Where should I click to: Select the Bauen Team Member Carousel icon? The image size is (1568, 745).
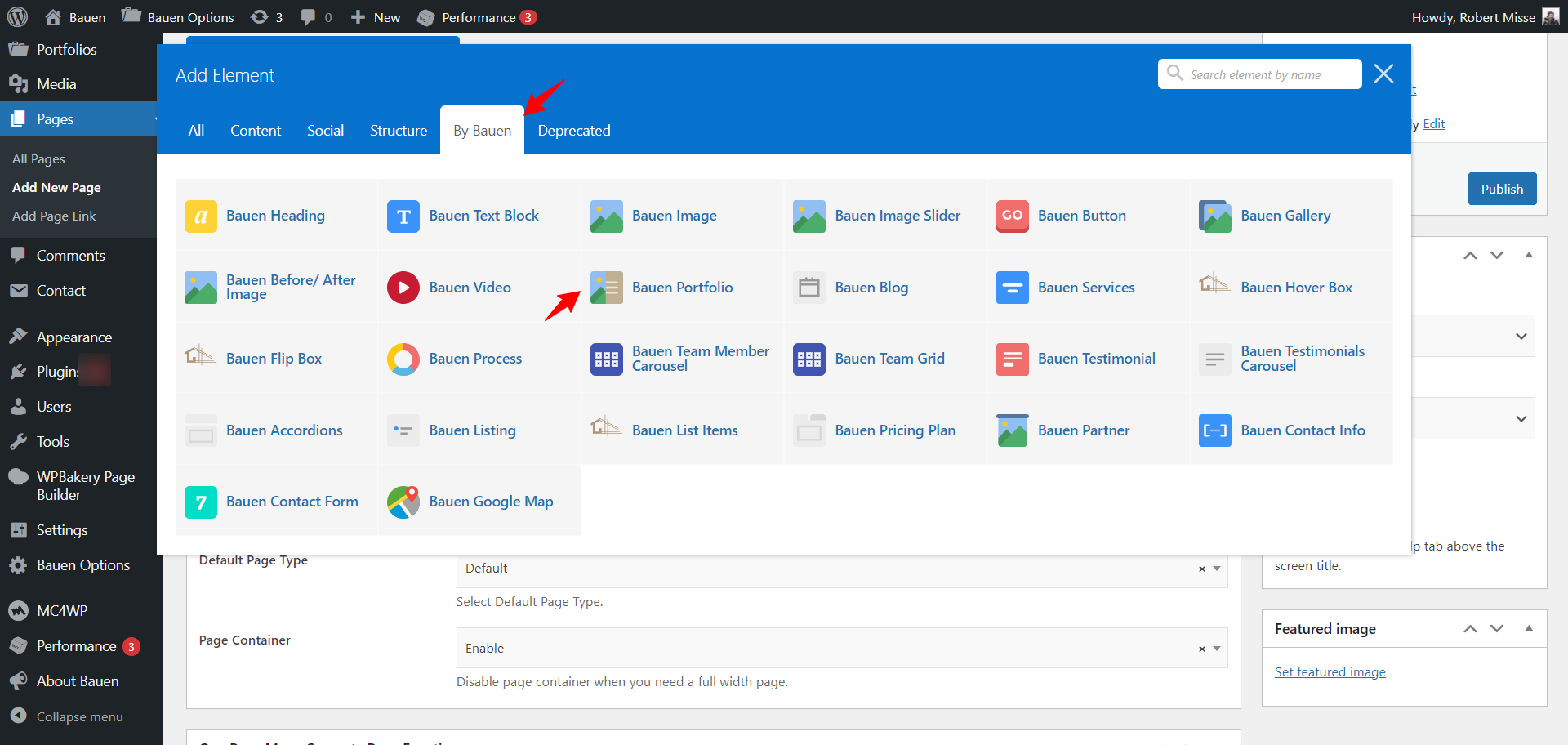pos(607,359)
